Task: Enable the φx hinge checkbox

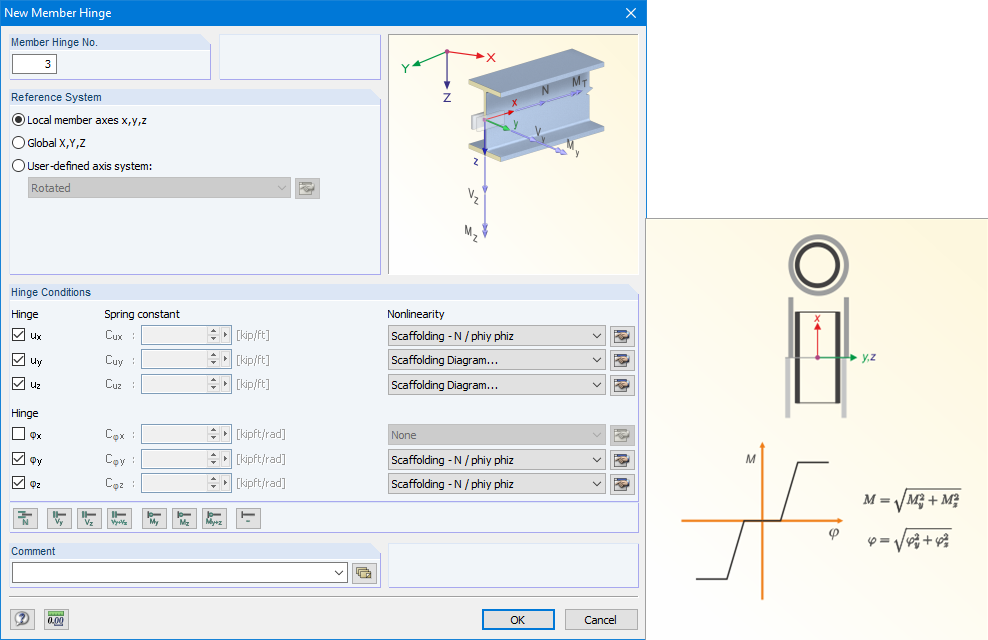Action: pos(17,434)
